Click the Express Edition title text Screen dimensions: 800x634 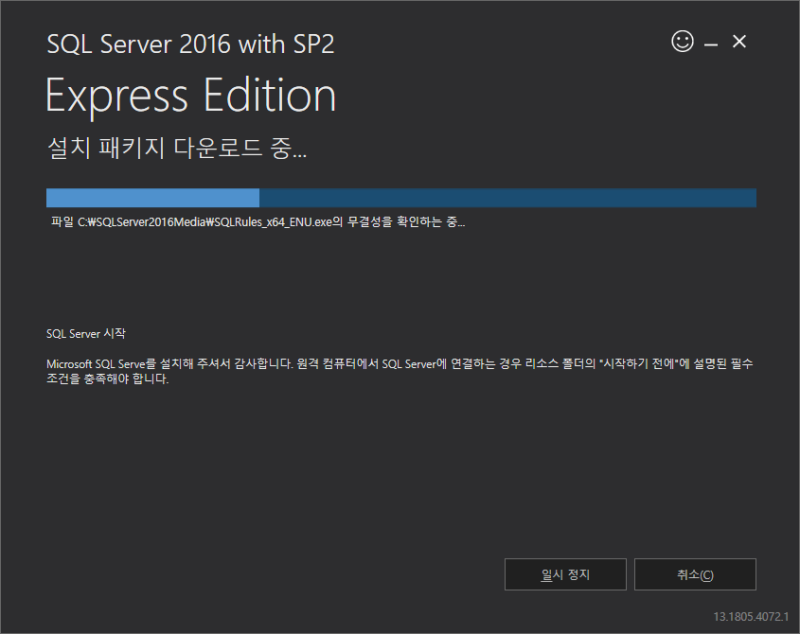(x=190, y=95)
